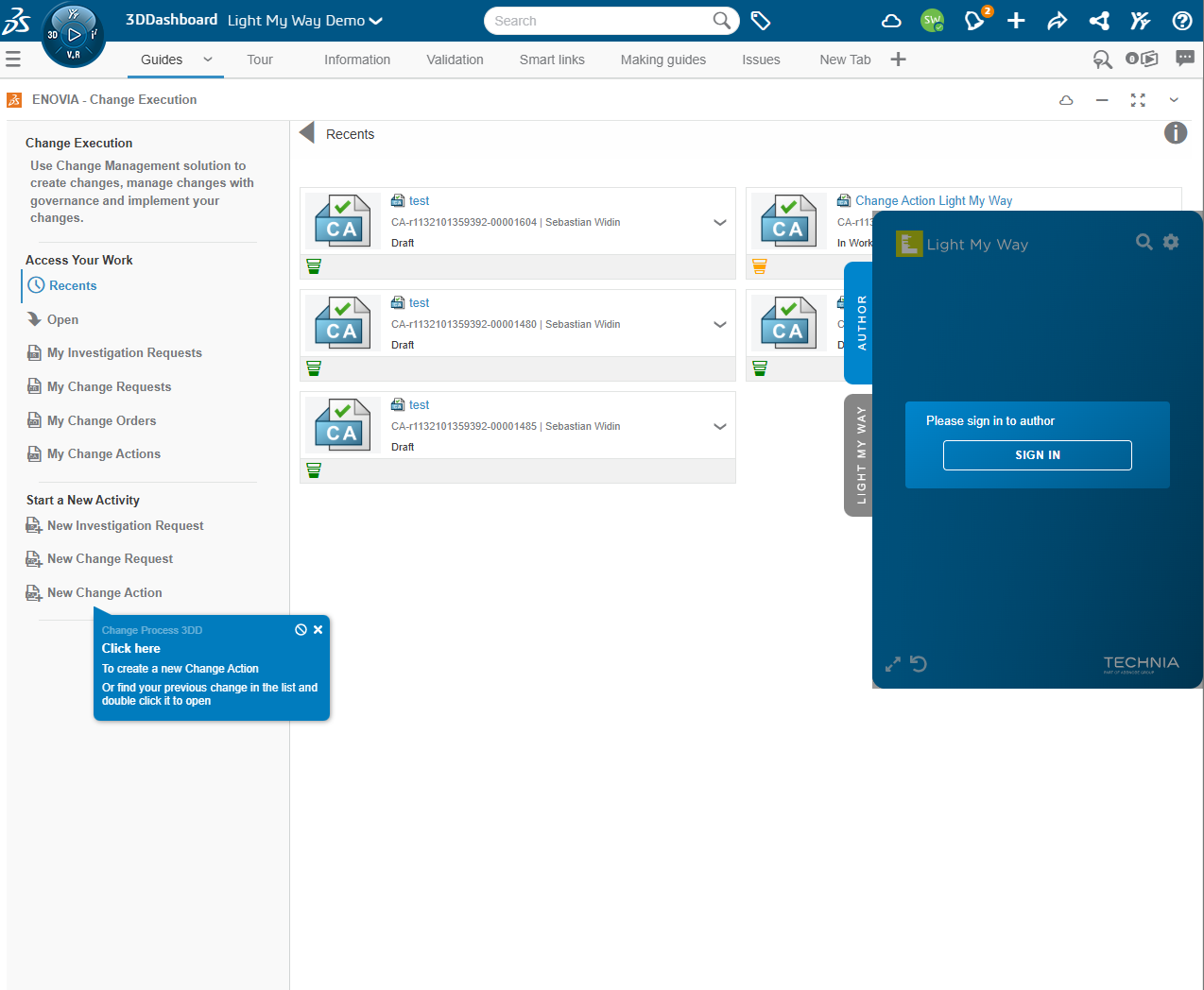
Task: Click the search magnifier icon in top bar
Action: (x=722, y=20)
